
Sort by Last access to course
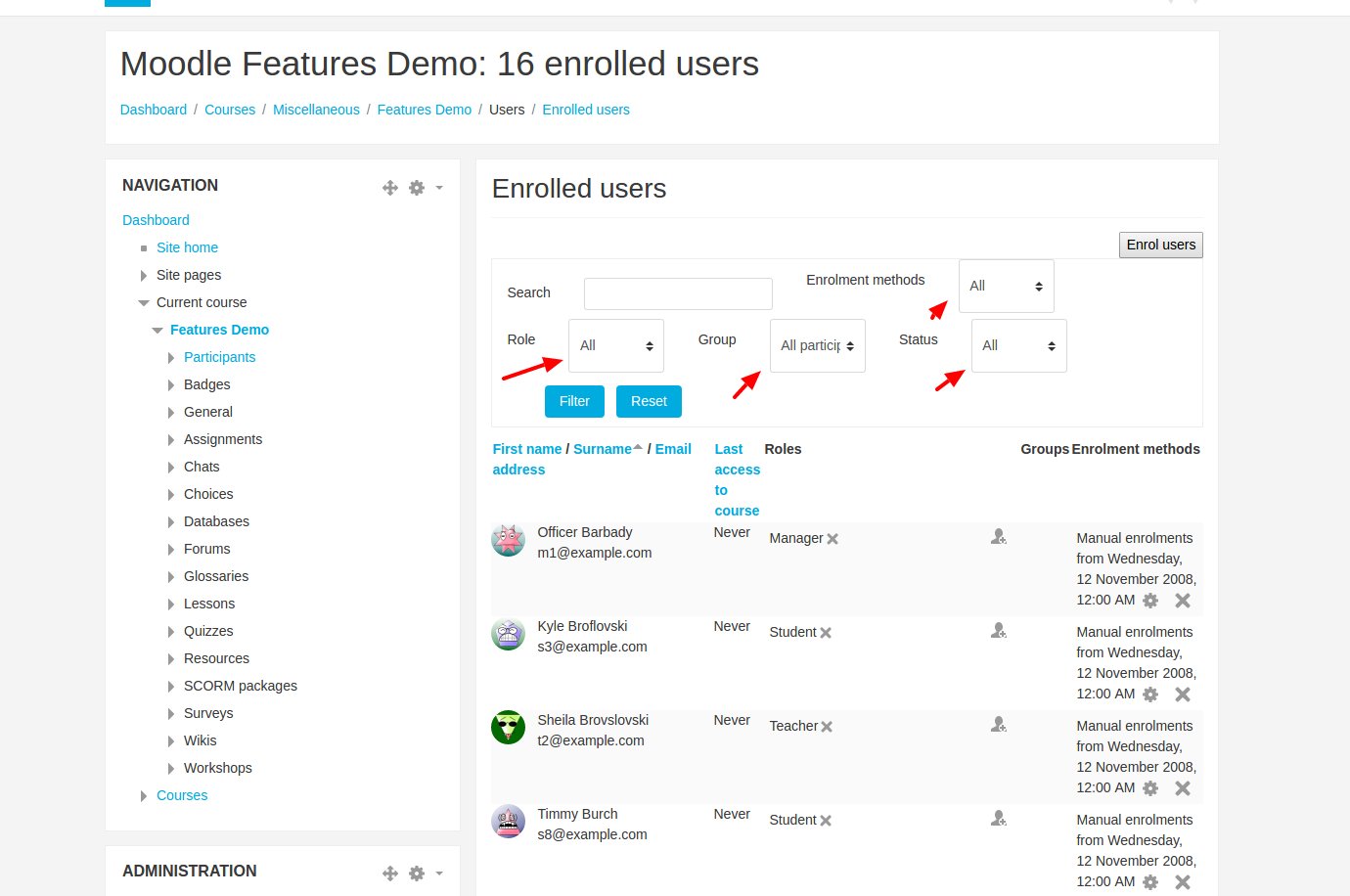click(738, 479)
